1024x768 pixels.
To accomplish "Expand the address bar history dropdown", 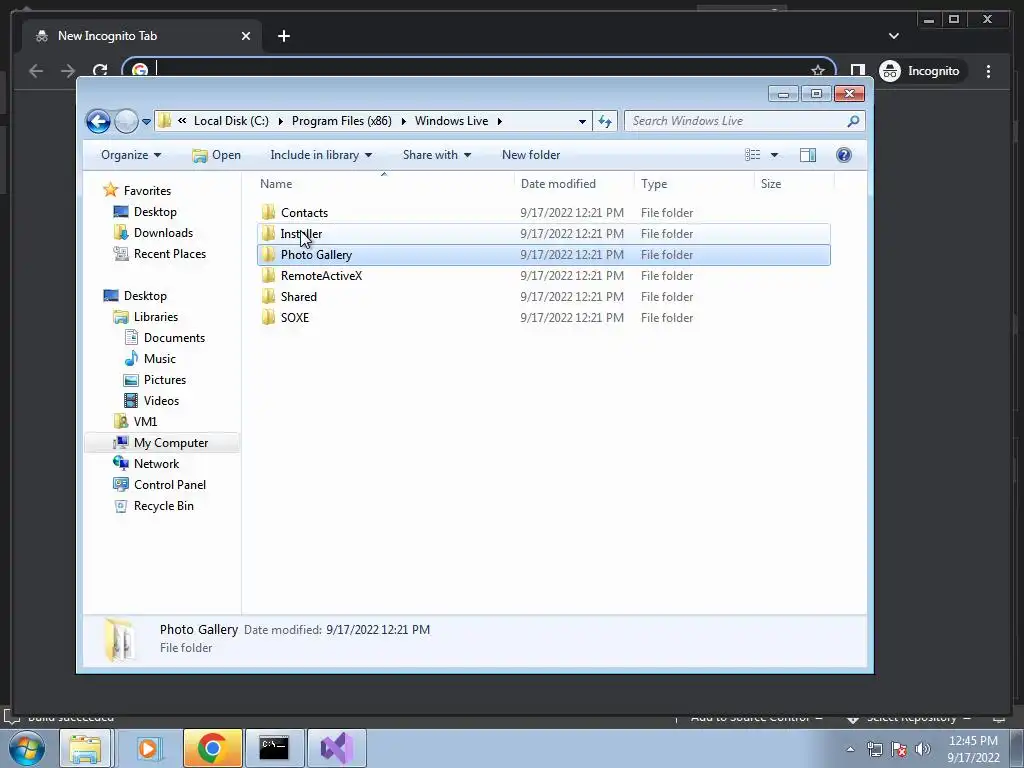I will (x=582, y=121).
